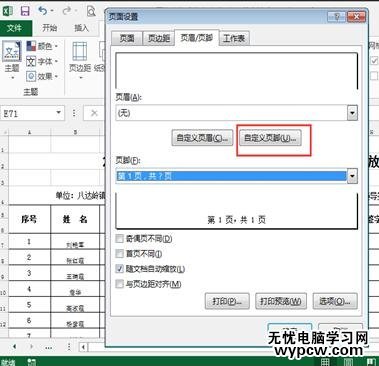Click the Save icon in quick access toolbar
Viewport: 379px width, 366px height.
pyautogui.click(x=25, y=11)
